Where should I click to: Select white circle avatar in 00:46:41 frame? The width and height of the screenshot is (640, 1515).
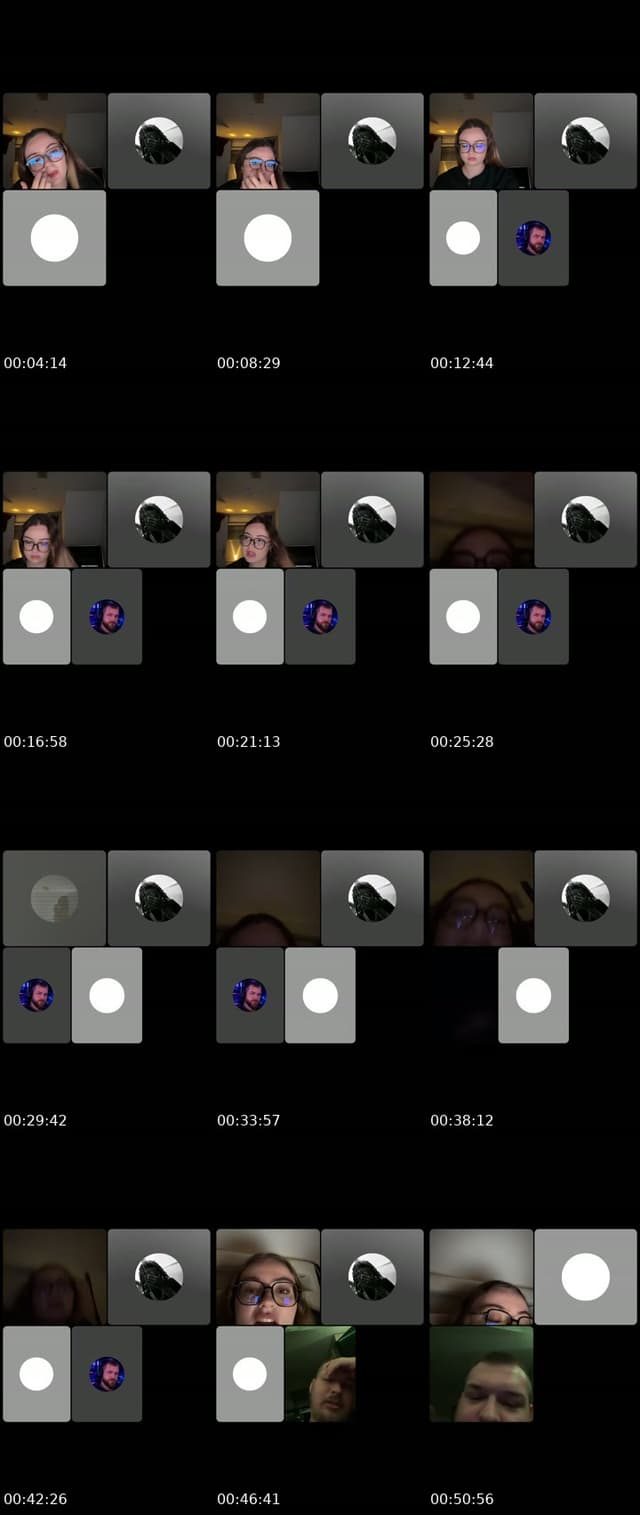tap(250, 1374)
